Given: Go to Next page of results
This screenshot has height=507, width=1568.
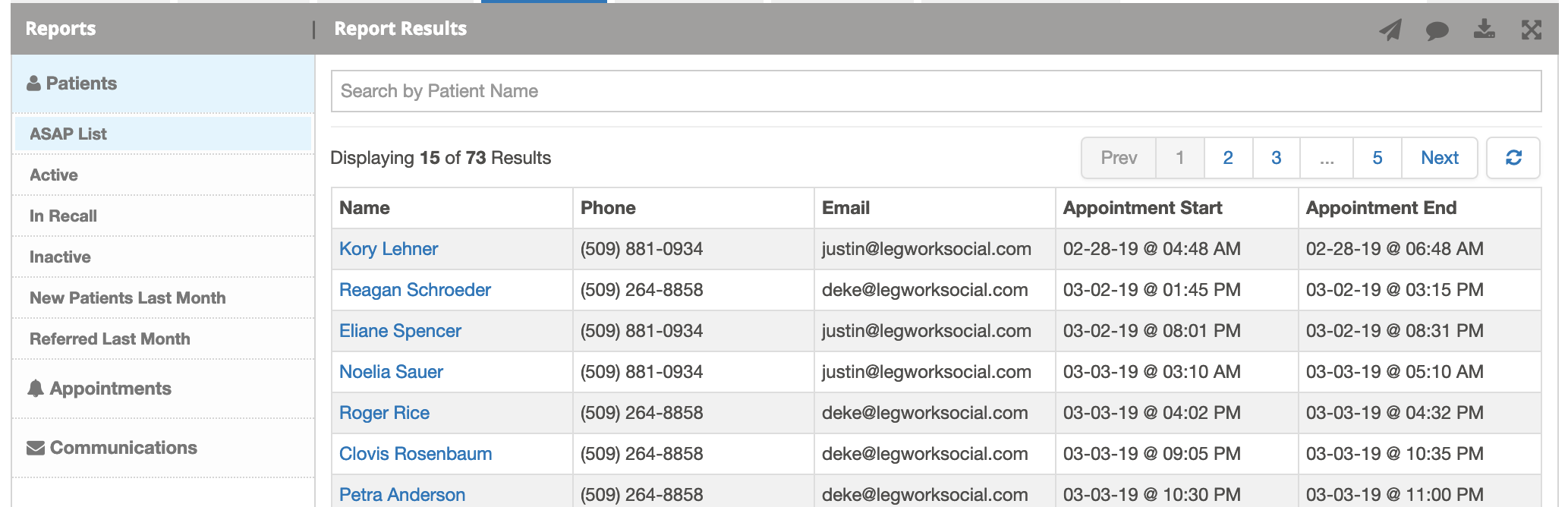Looking at the screenshot, I should 1440,158.
